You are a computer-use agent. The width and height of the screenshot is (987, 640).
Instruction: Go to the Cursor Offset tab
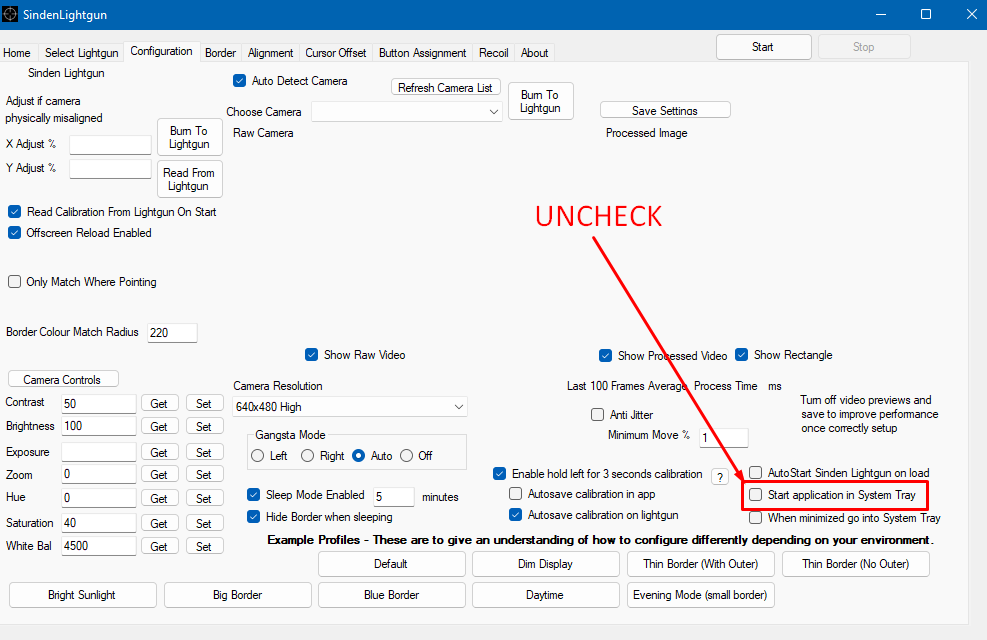[x=336, y=53]
